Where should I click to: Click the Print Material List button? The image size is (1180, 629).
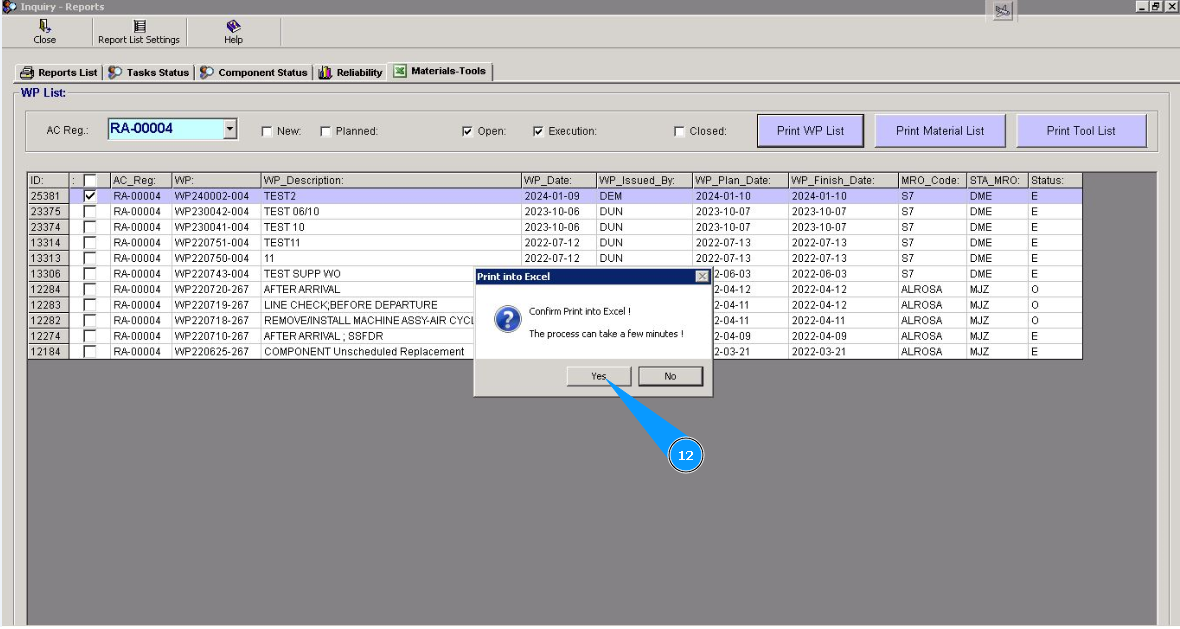point(939,131)
